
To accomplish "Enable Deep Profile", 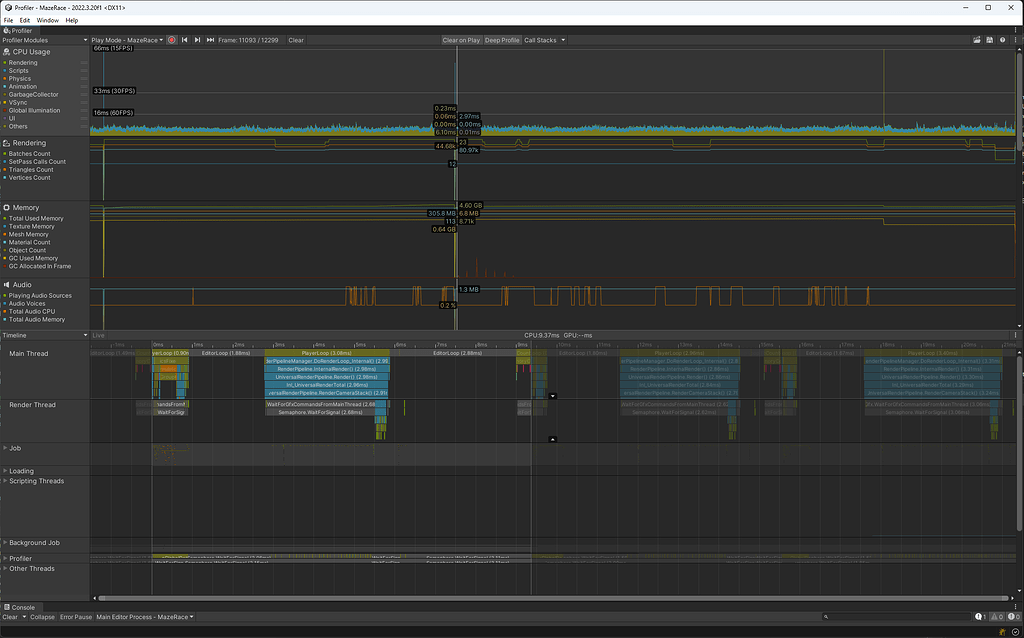I will [x=501, y=40].
